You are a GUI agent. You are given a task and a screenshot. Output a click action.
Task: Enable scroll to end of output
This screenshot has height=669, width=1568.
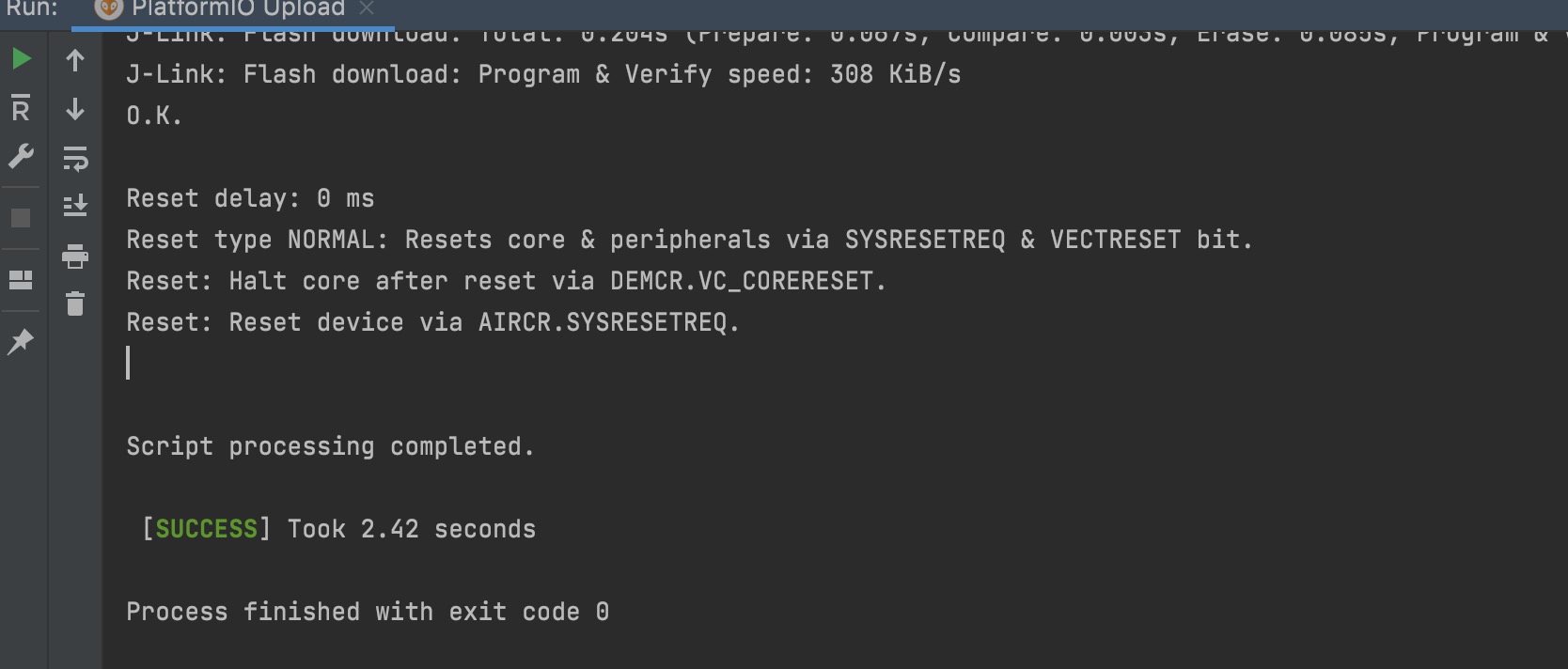75,204
